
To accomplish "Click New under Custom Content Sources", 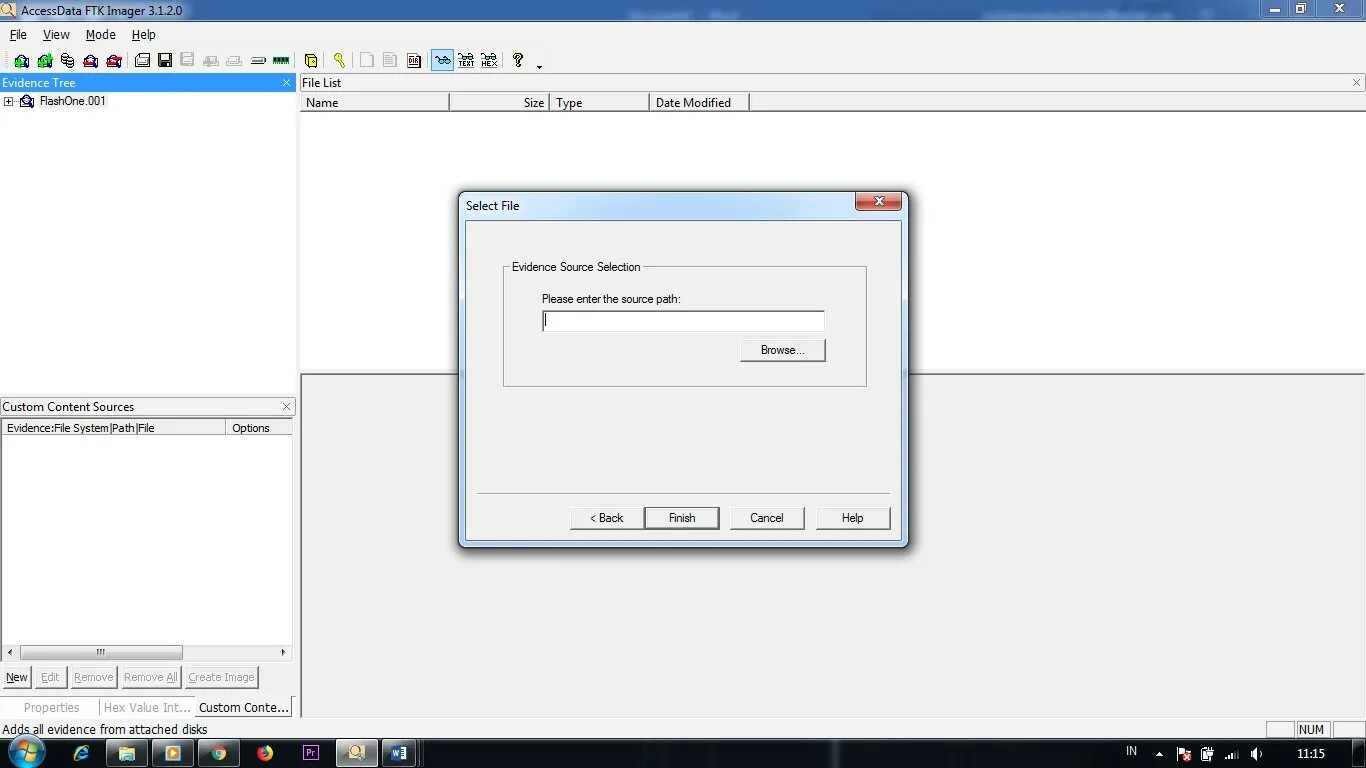I will (x=17, y=677).
